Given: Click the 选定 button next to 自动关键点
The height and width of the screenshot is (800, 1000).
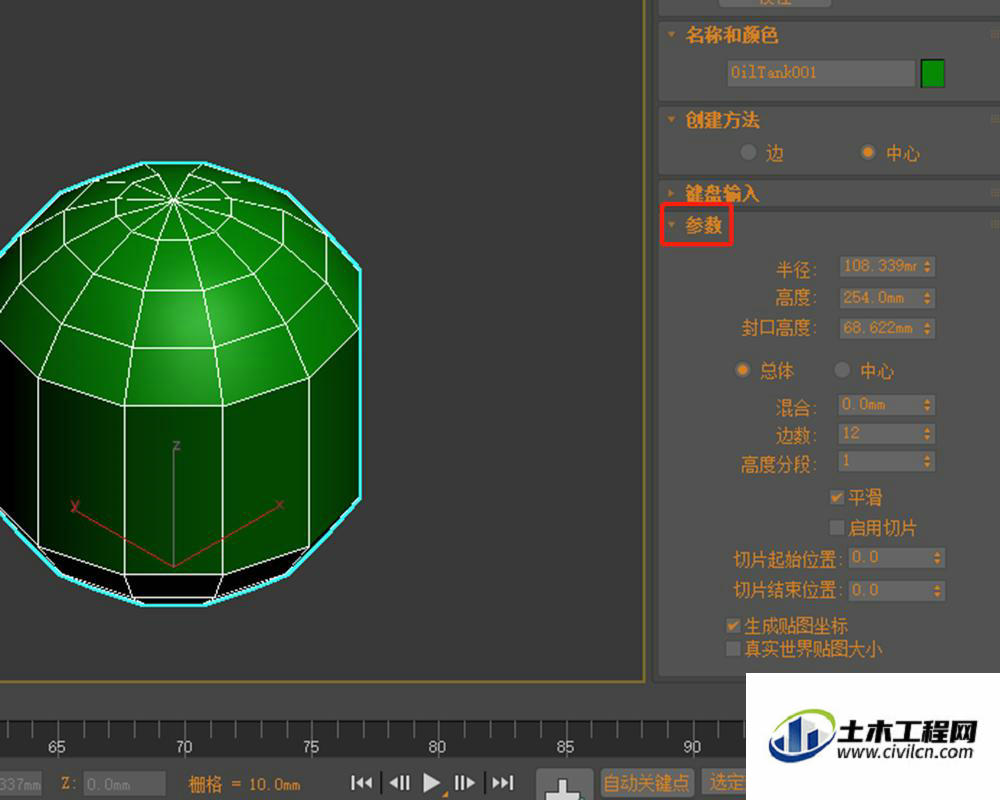Looking at the screenshot, I should [726, 783].
